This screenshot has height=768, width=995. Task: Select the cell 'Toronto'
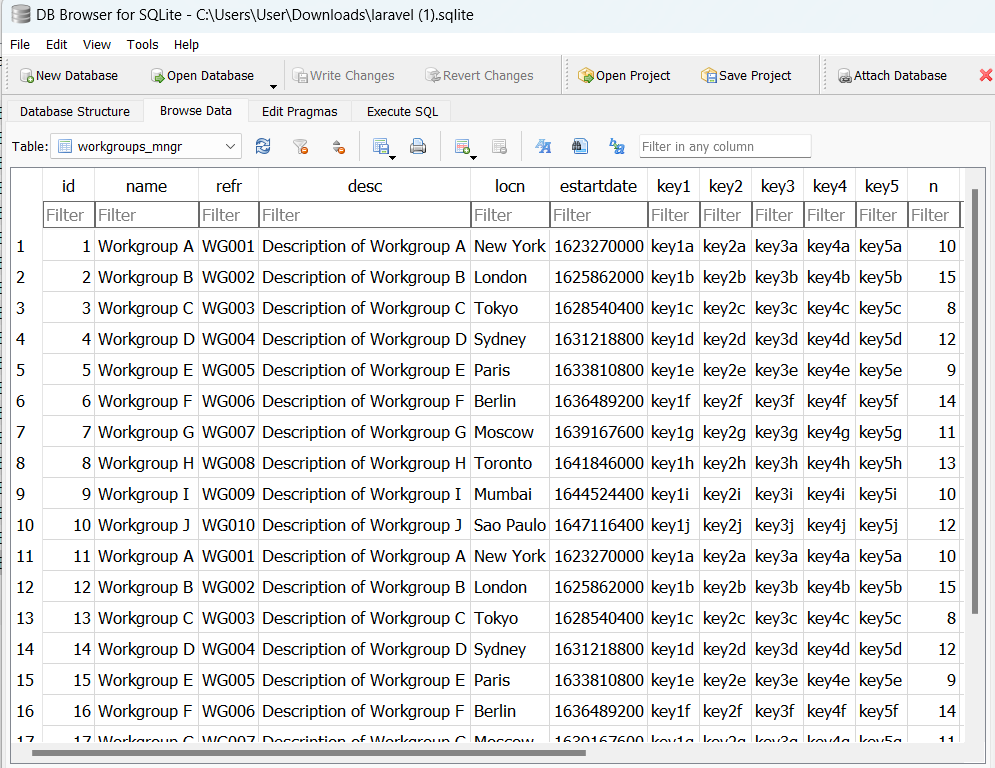tap(510, 463)
